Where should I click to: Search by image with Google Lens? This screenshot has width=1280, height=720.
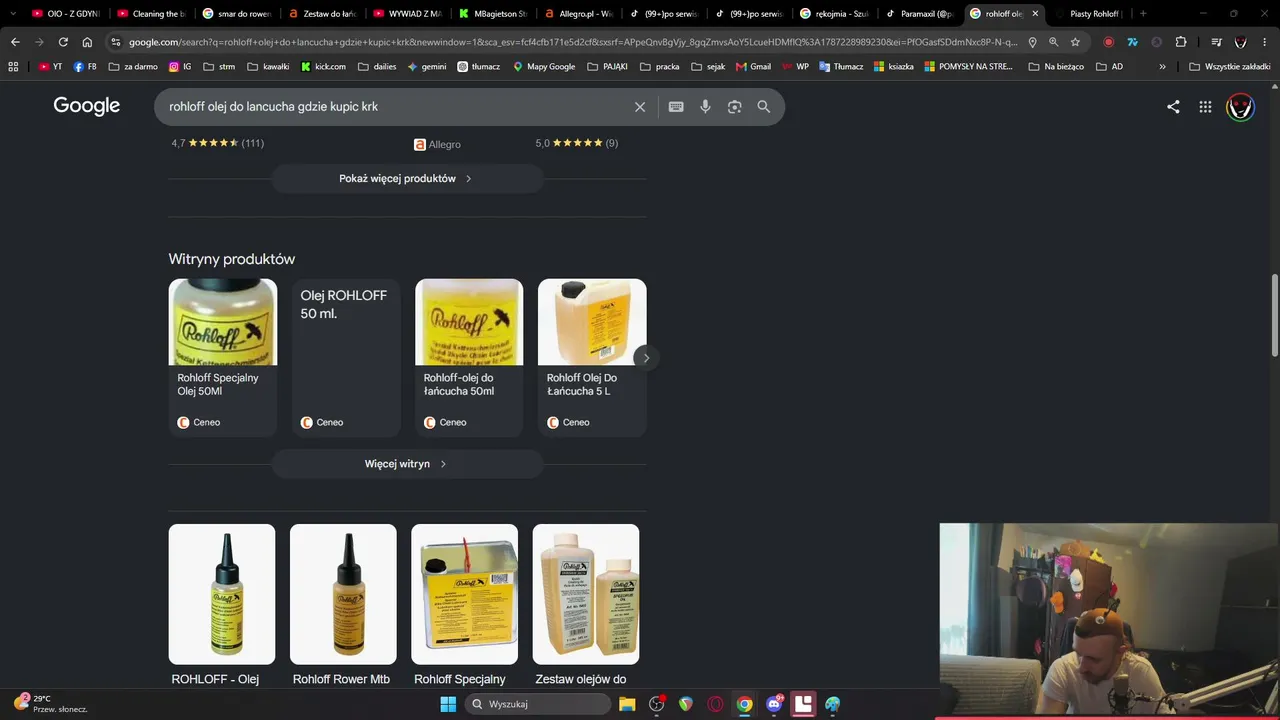734,107
